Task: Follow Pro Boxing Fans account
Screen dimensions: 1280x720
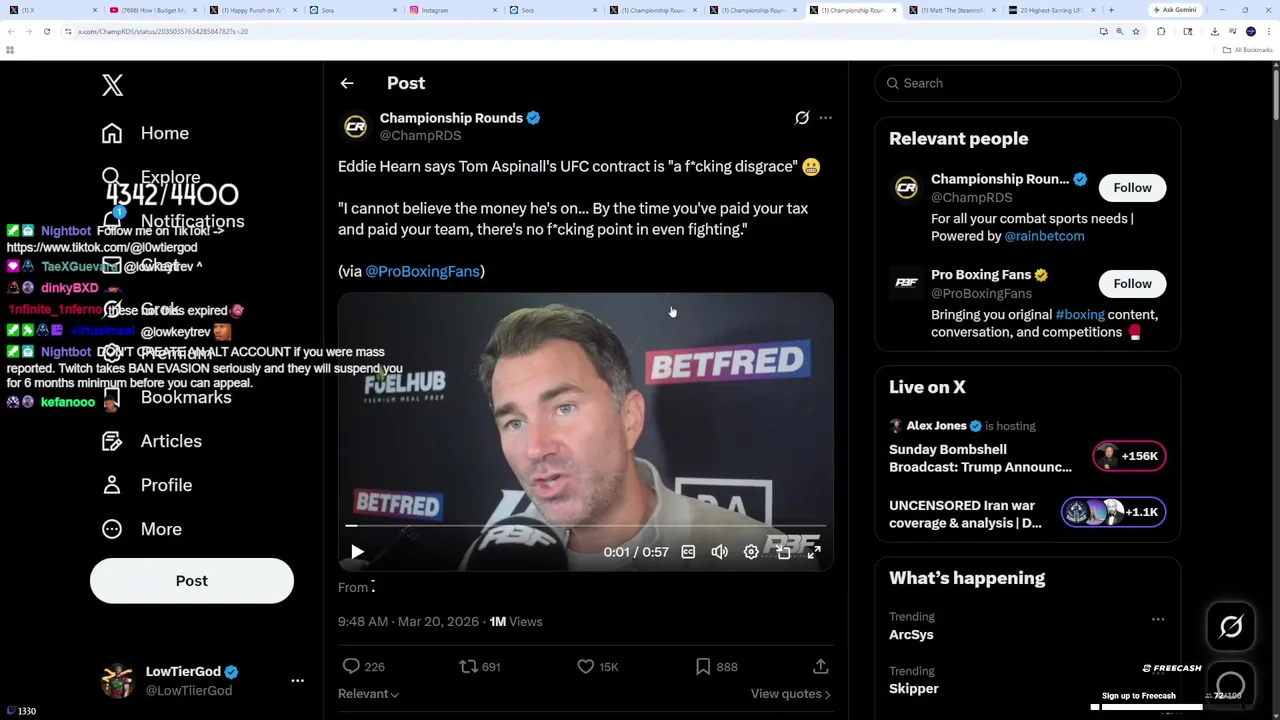Action: click(1133, 284)
